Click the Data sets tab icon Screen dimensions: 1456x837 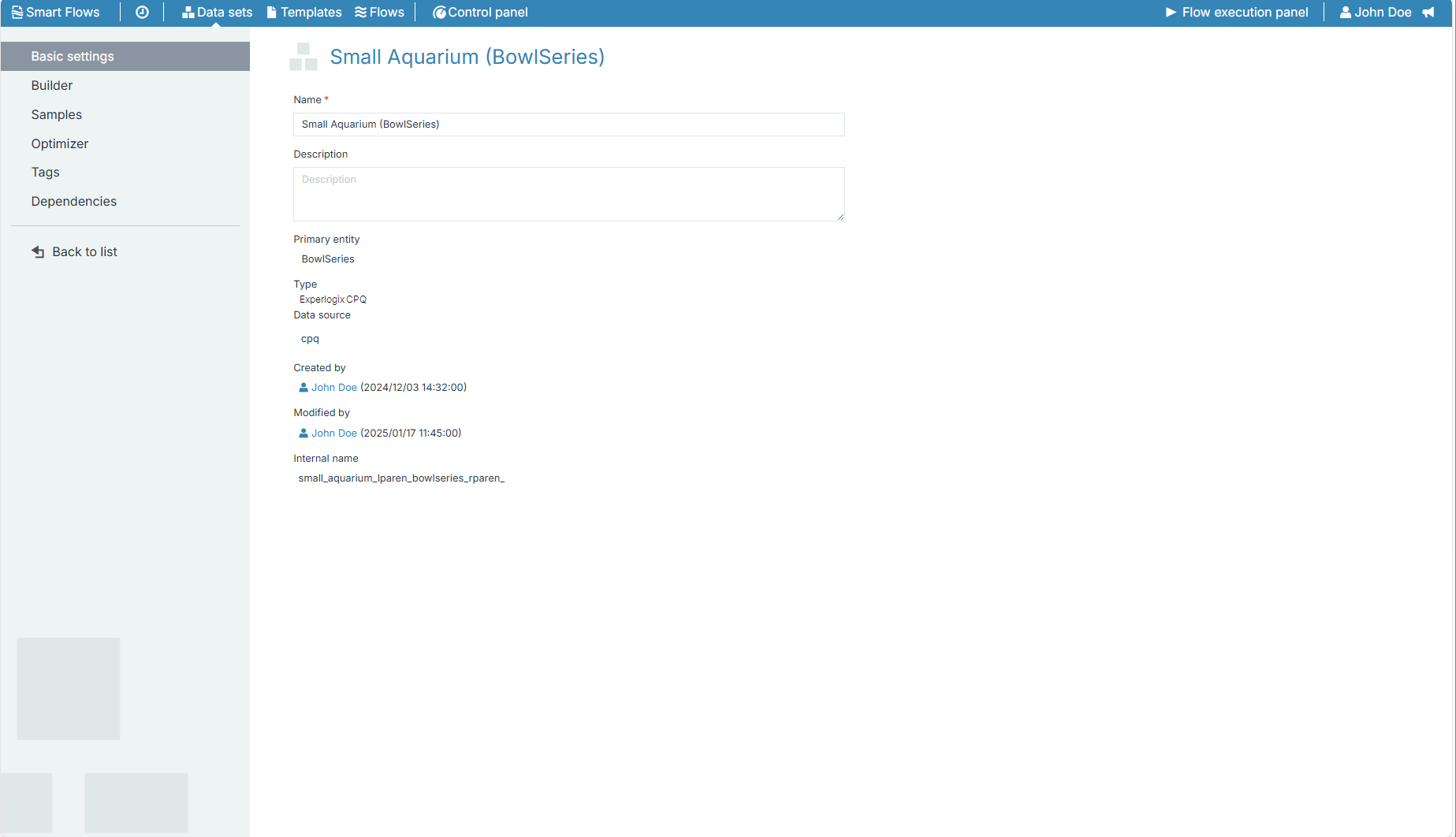click(188, 13)
